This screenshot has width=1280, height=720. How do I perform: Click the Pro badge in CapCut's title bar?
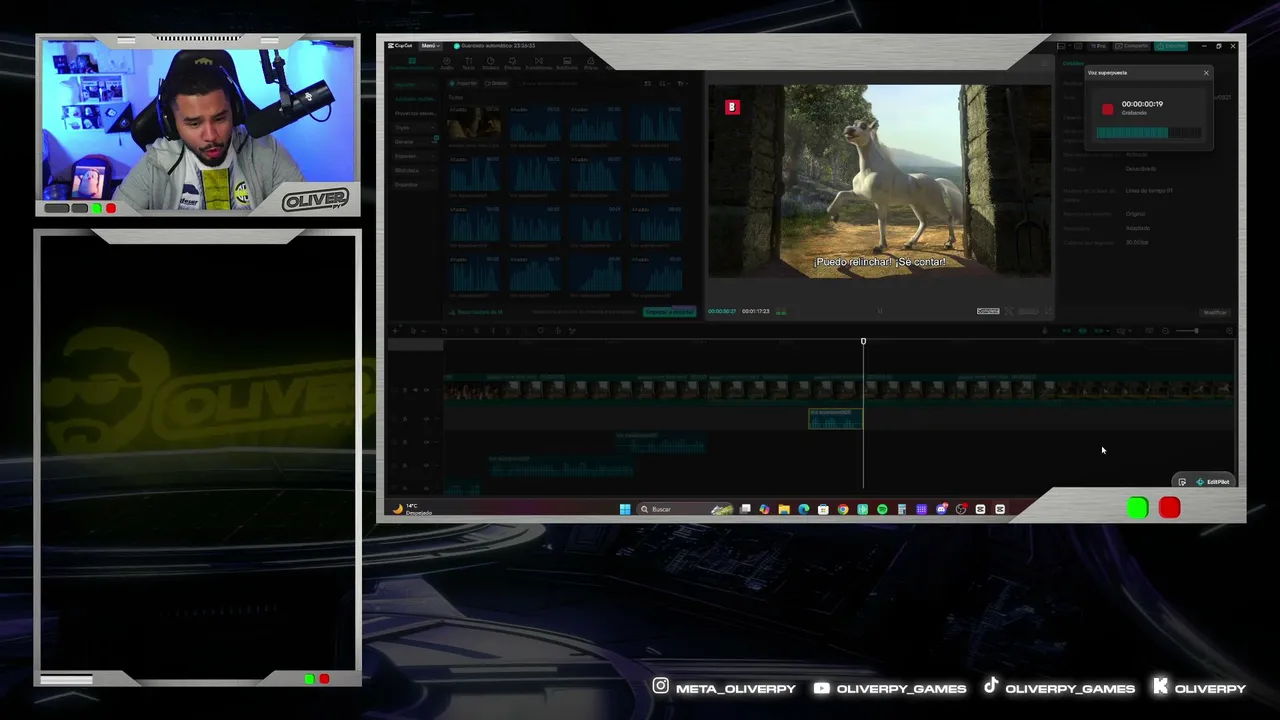tap(1099, 46)
